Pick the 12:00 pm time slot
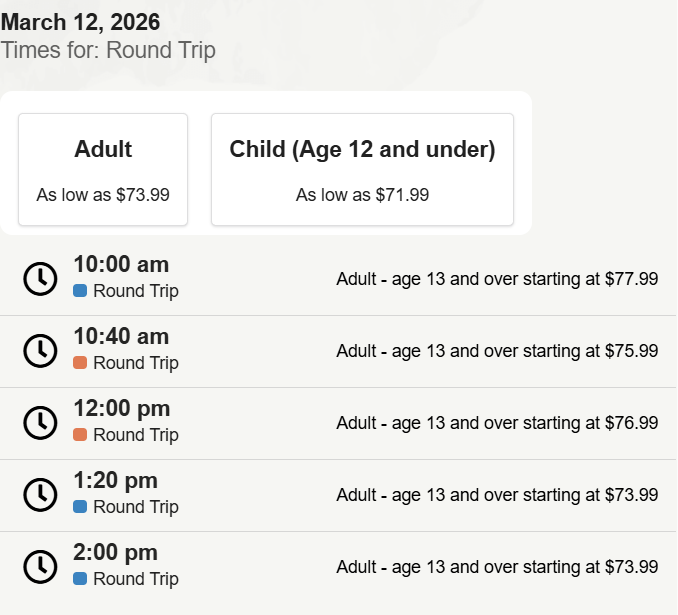Viewport: 678px width, 615px height. pyautogui.click(x=121, y=409)
